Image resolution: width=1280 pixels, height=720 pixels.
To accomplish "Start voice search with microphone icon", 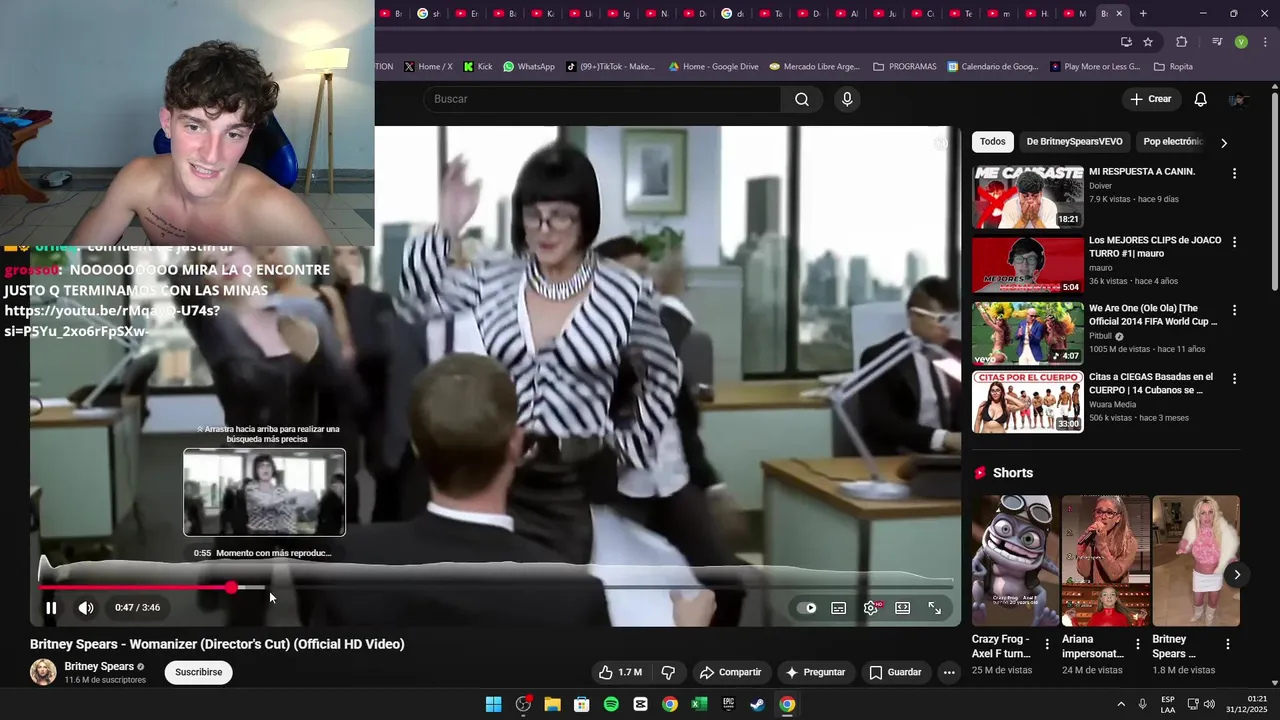I will tap(847, 99).
